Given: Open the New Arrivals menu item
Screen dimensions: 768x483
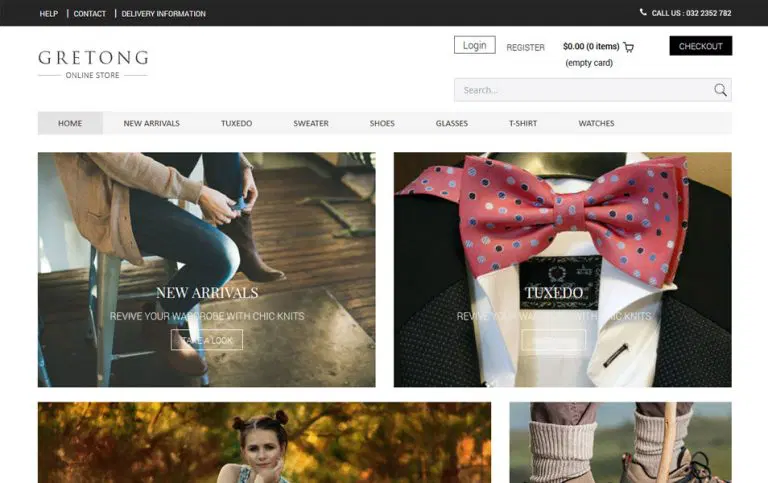Looking at the screenshot, I should (151, 123).
